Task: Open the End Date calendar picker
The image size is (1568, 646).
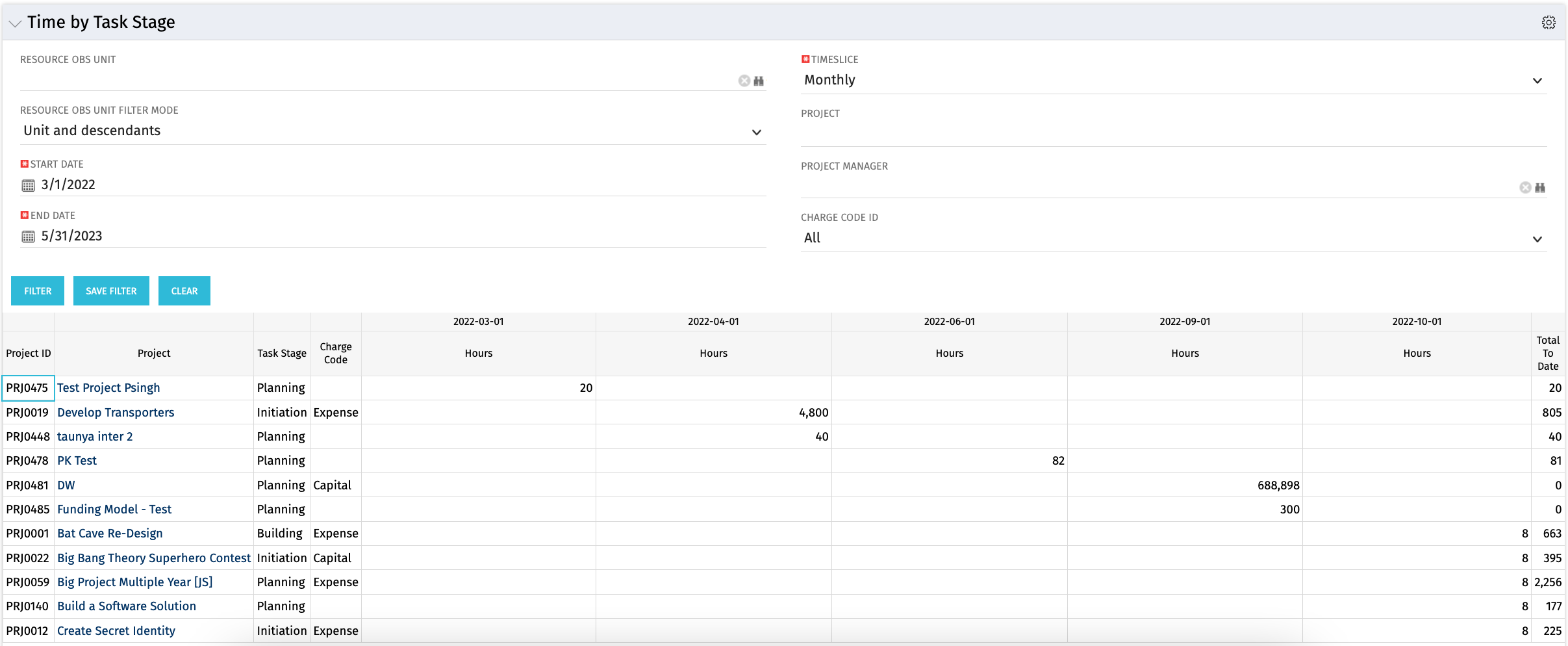Action: pos(27,237)
